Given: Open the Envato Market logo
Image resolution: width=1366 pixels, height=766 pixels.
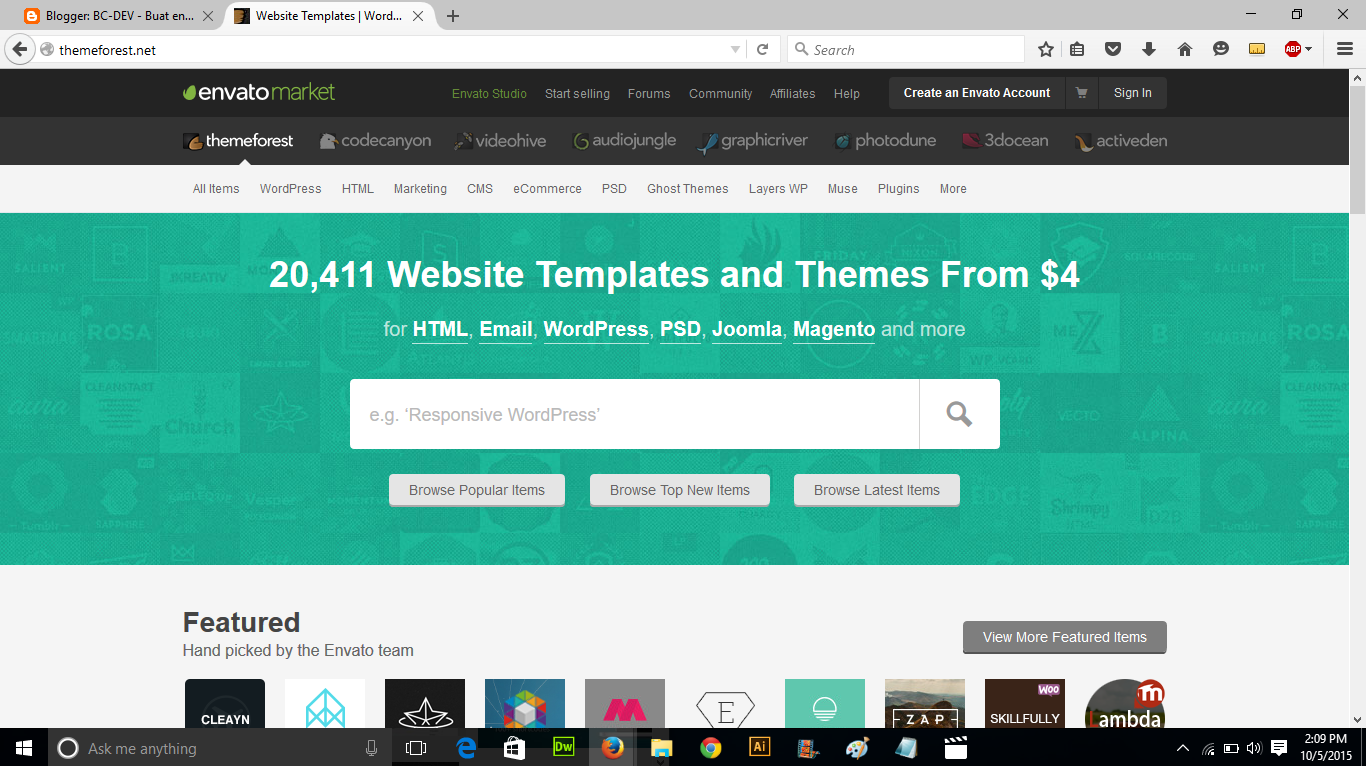Looking at the screenshot, I should [259, 92].
